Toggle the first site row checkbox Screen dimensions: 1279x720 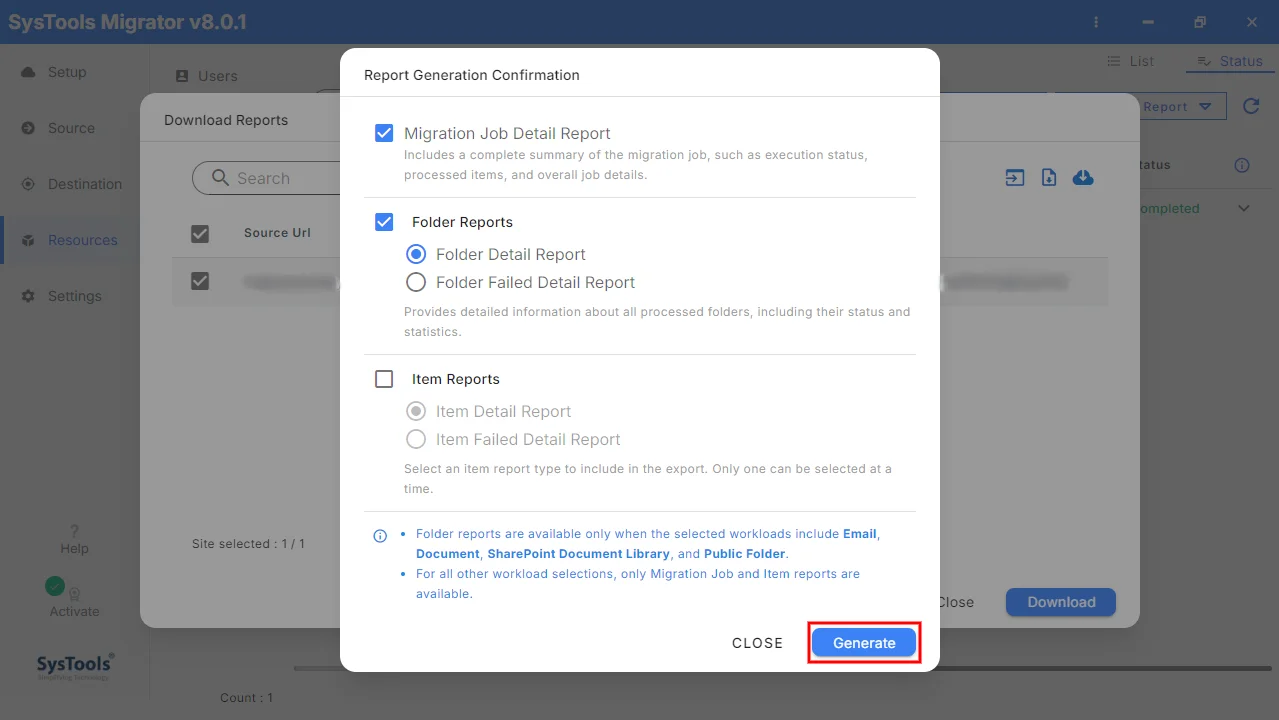[x=200, y=281]
